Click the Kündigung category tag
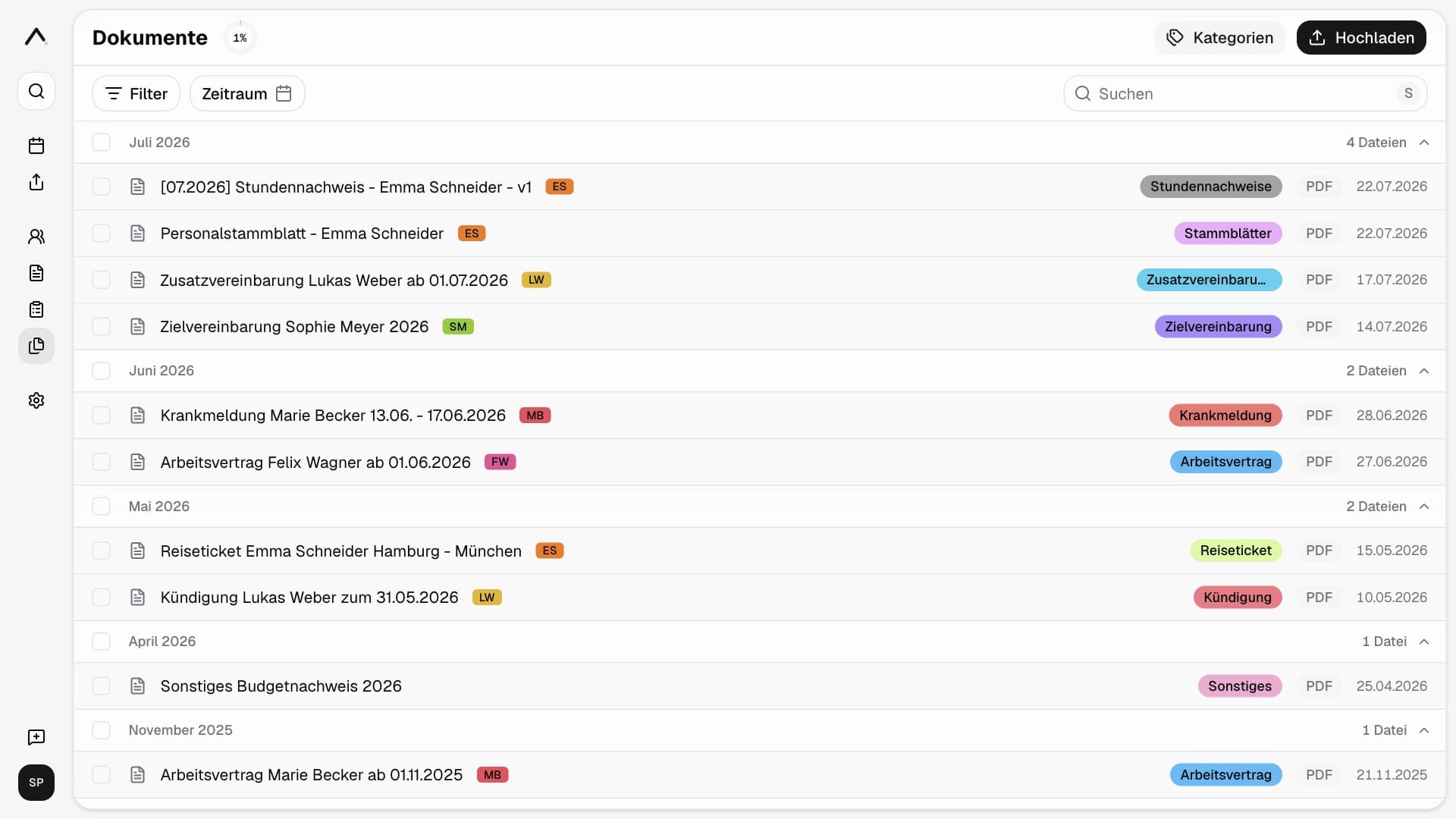Image resolution: width=1456 pixels, height=819 pixels. tap(1238, 598)
